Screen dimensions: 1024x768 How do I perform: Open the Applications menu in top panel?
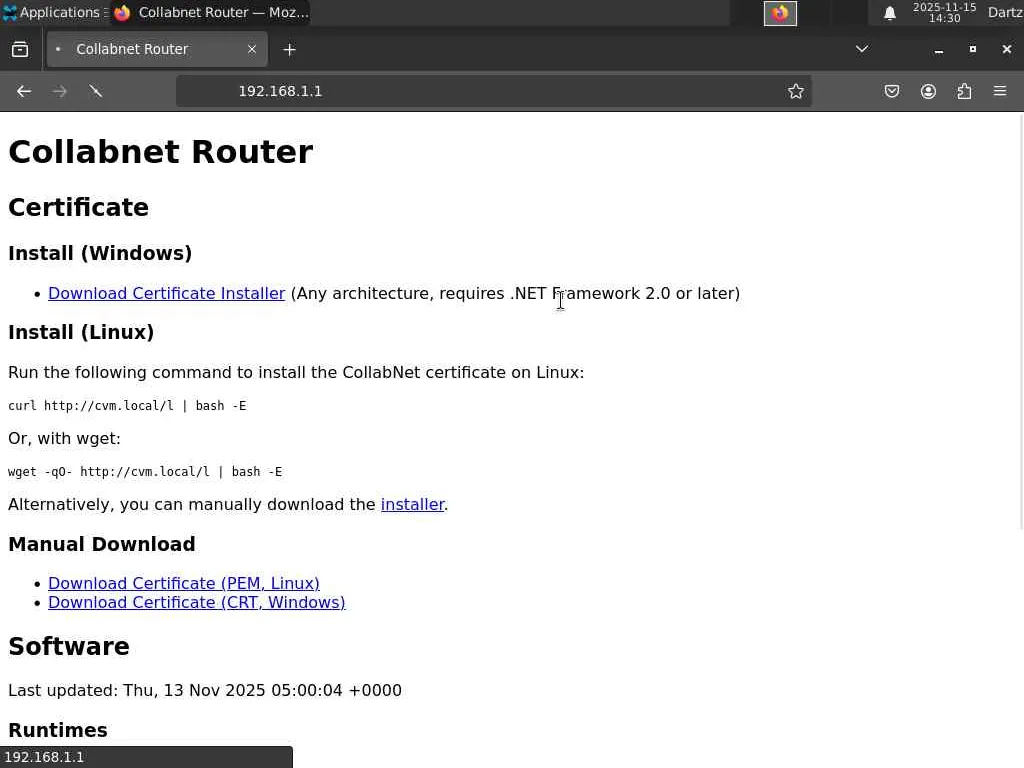click(54, 12)
